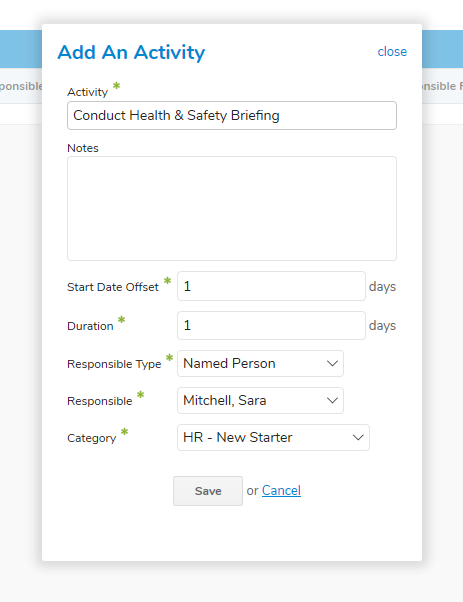The width and height of the screenshot is (463, 602).
Task: Click the Notes field label
Action: click(x=83, y=148)
